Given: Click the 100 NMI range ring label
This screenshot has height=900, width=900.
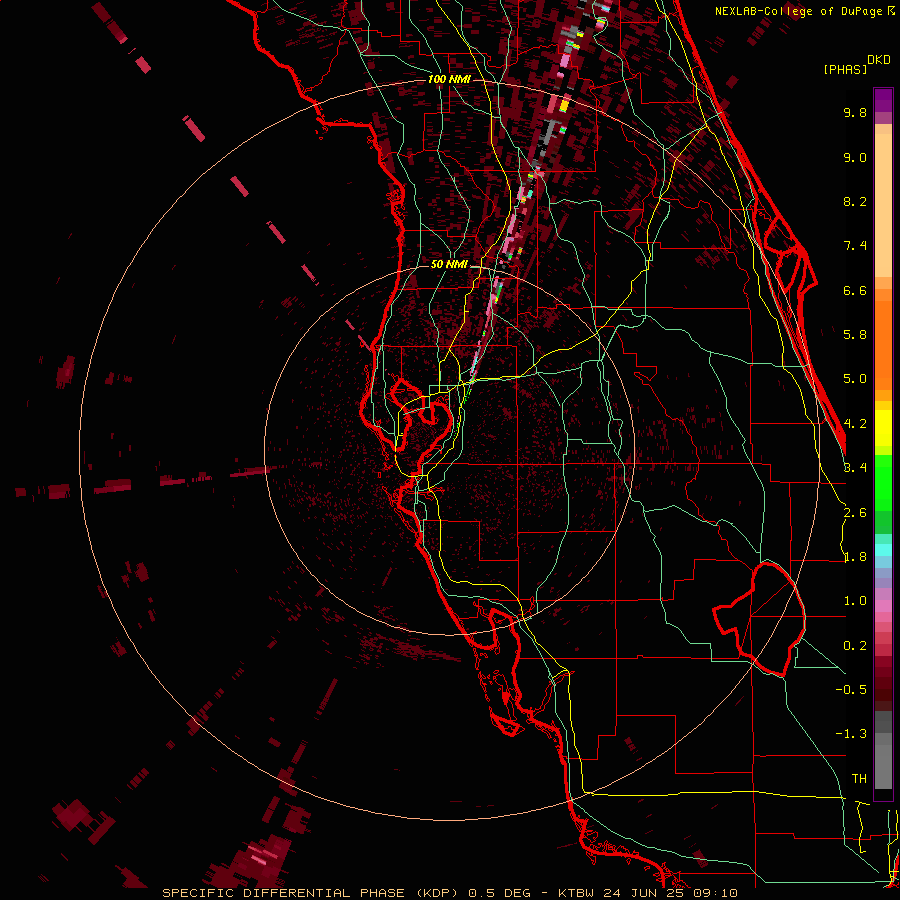Looking at the screenshot, I should (449, 79).
